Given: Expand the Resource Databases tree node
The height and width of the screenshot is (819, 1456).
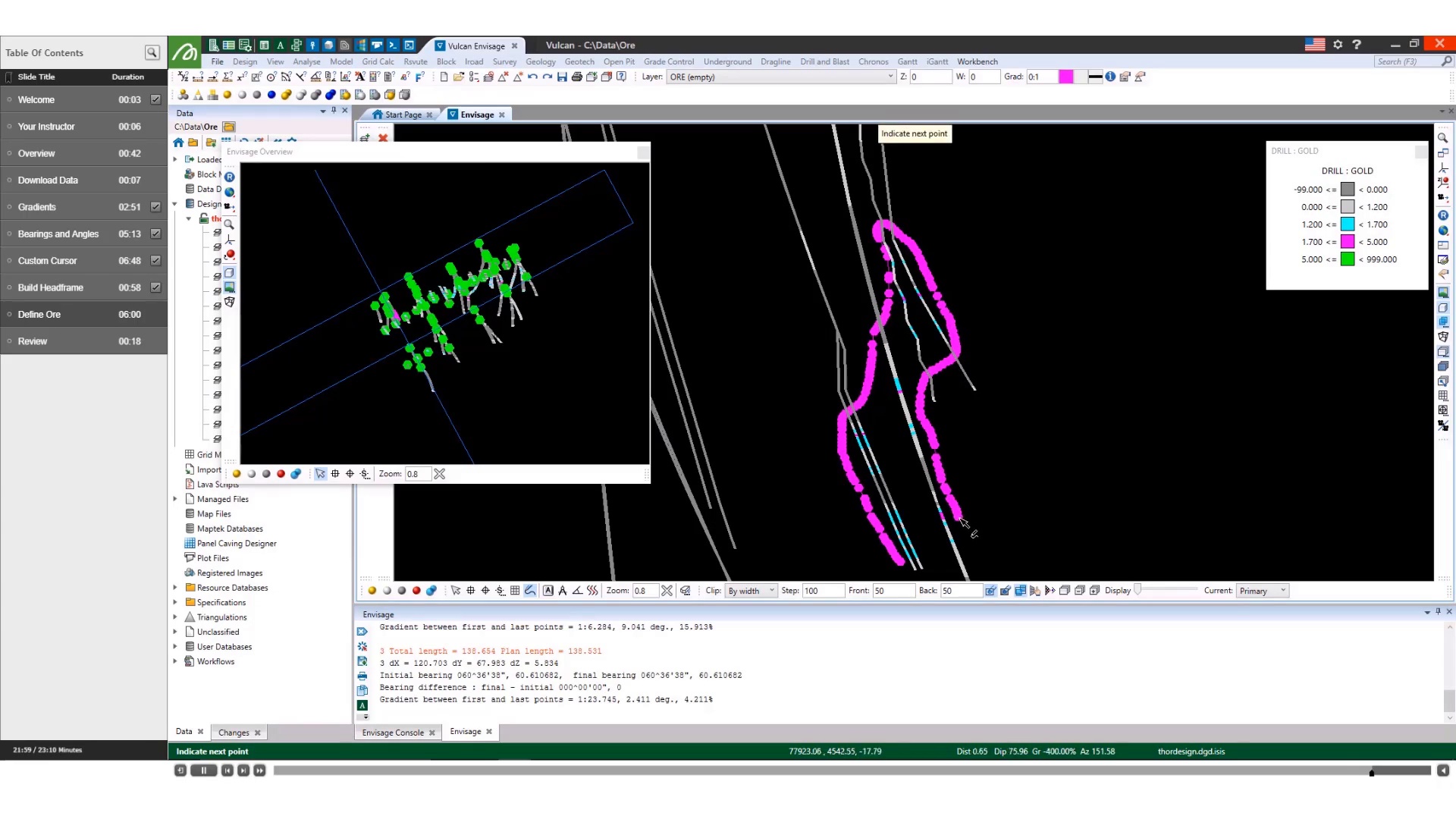Looking at the screenshot, I should pyautogui.click(x=175, y=587).
